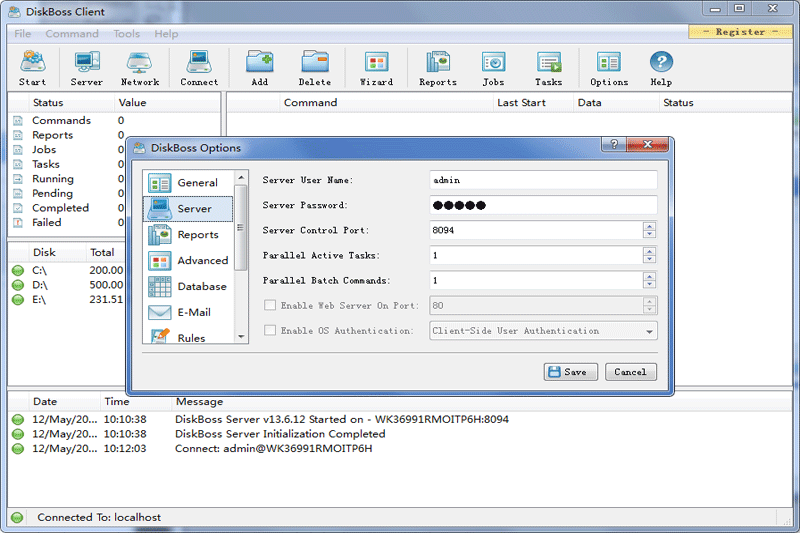
Task: Click the Save button
Action: coord(571,372)
